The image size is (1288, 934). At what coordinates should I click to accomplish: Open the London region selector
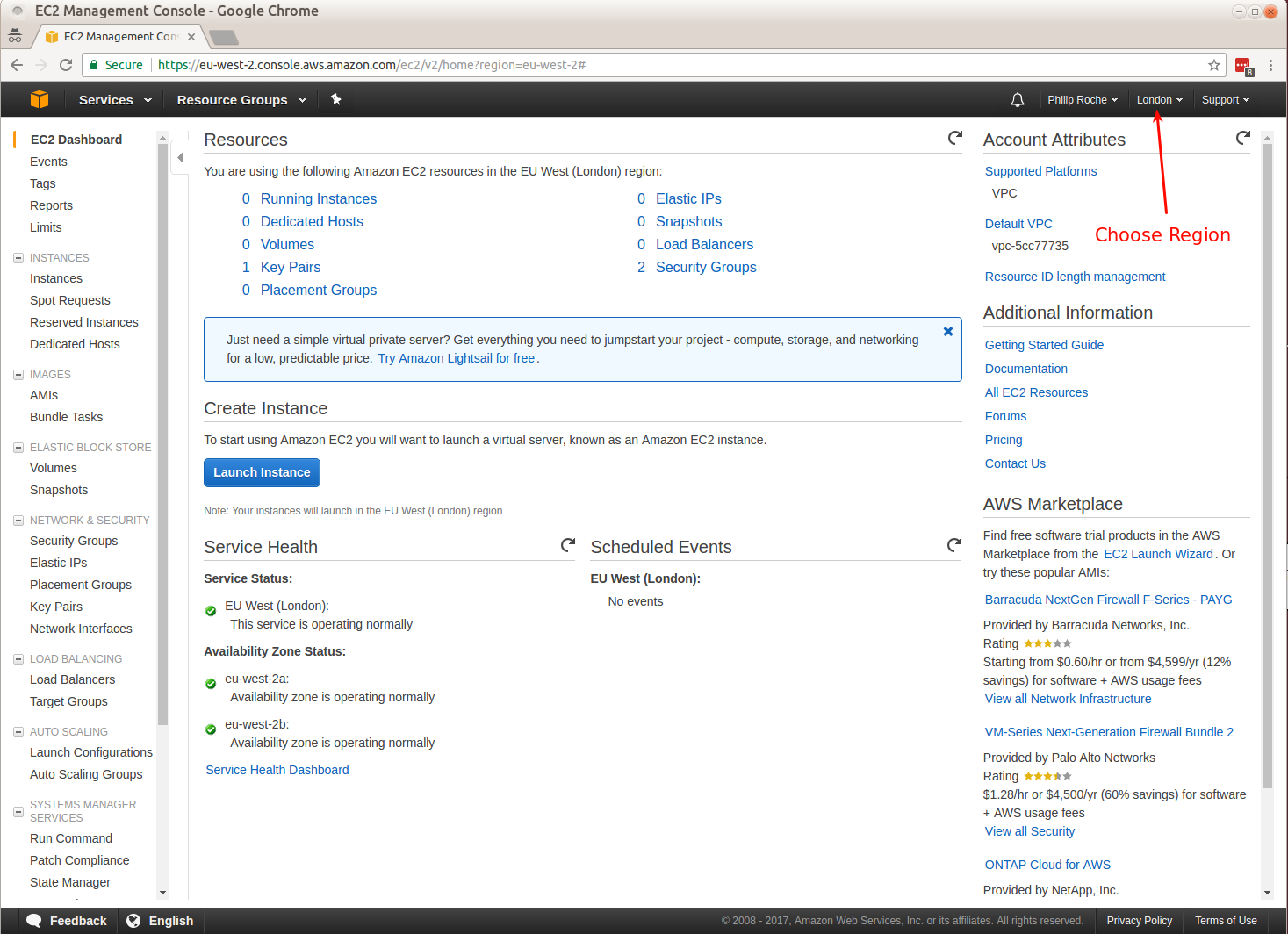pos(1160,100)
